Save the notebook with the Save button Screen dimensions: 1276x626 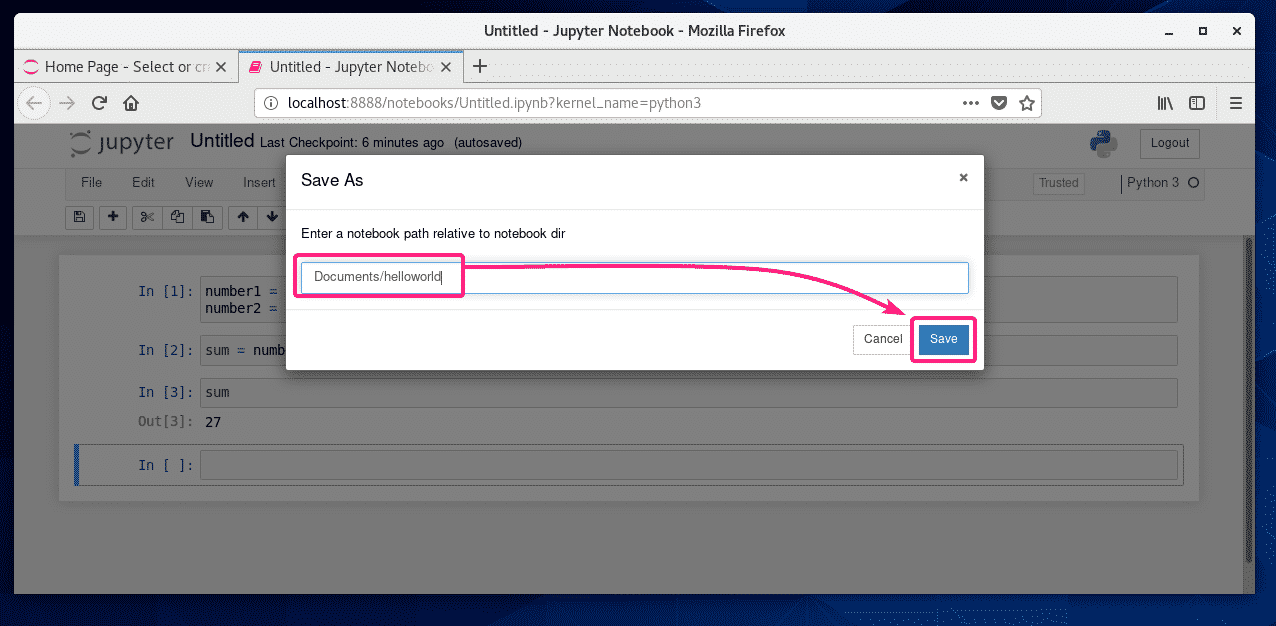[942, 339]
